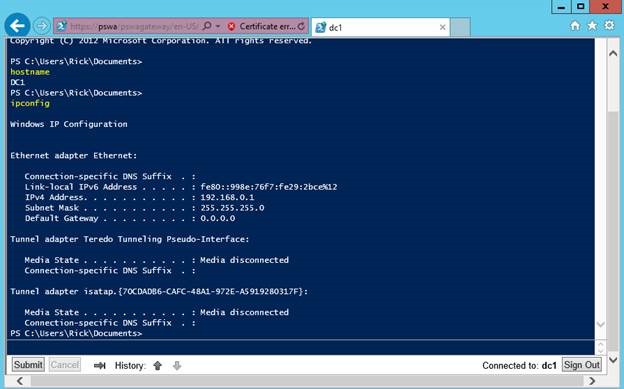Click 'Media disconnected' under isatap adapter
624x389 pixels.
(x=244, y=313)
